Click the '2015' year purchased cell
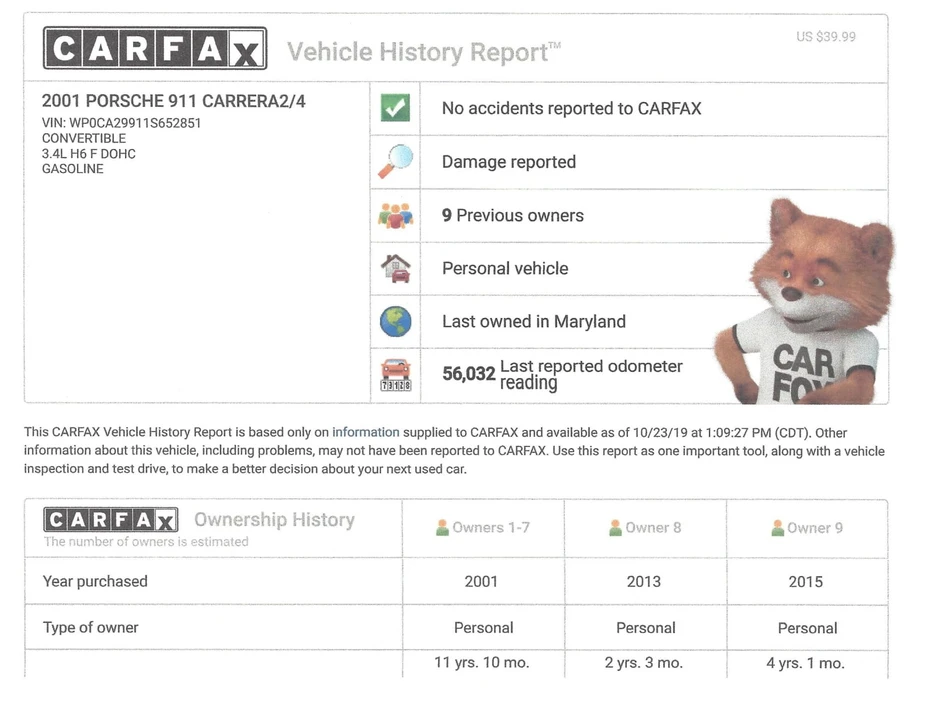The image size is (942, 720). 806,582
